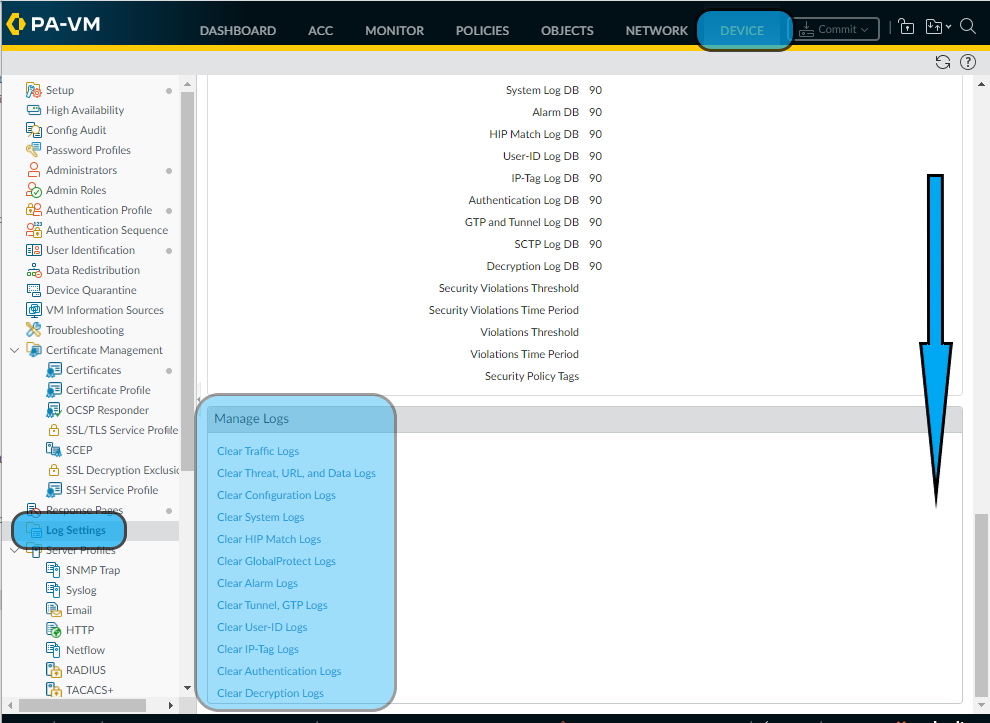Click the SCEP icon
This screenshot has height=723, width=990.
pos(54,450)
